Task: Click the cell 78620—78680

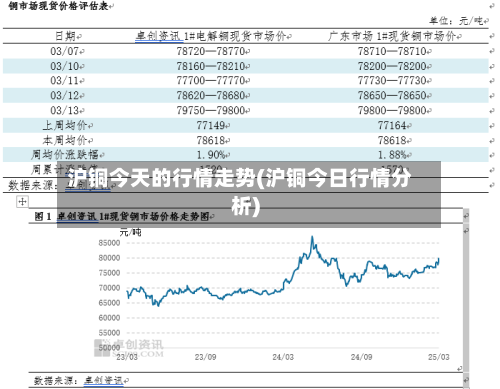Action: (x=211, y=96)
